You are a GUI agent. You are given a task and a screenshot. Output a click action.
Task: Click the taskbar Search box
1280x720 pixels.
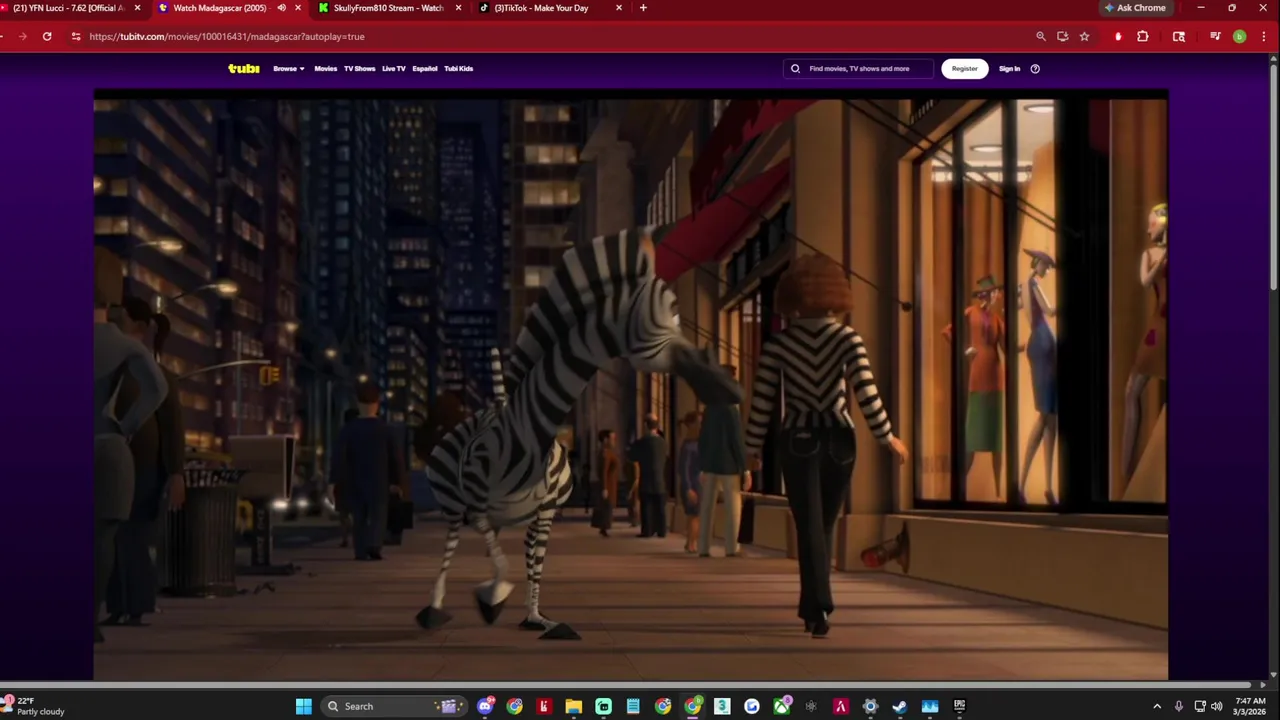click(394, 706)
